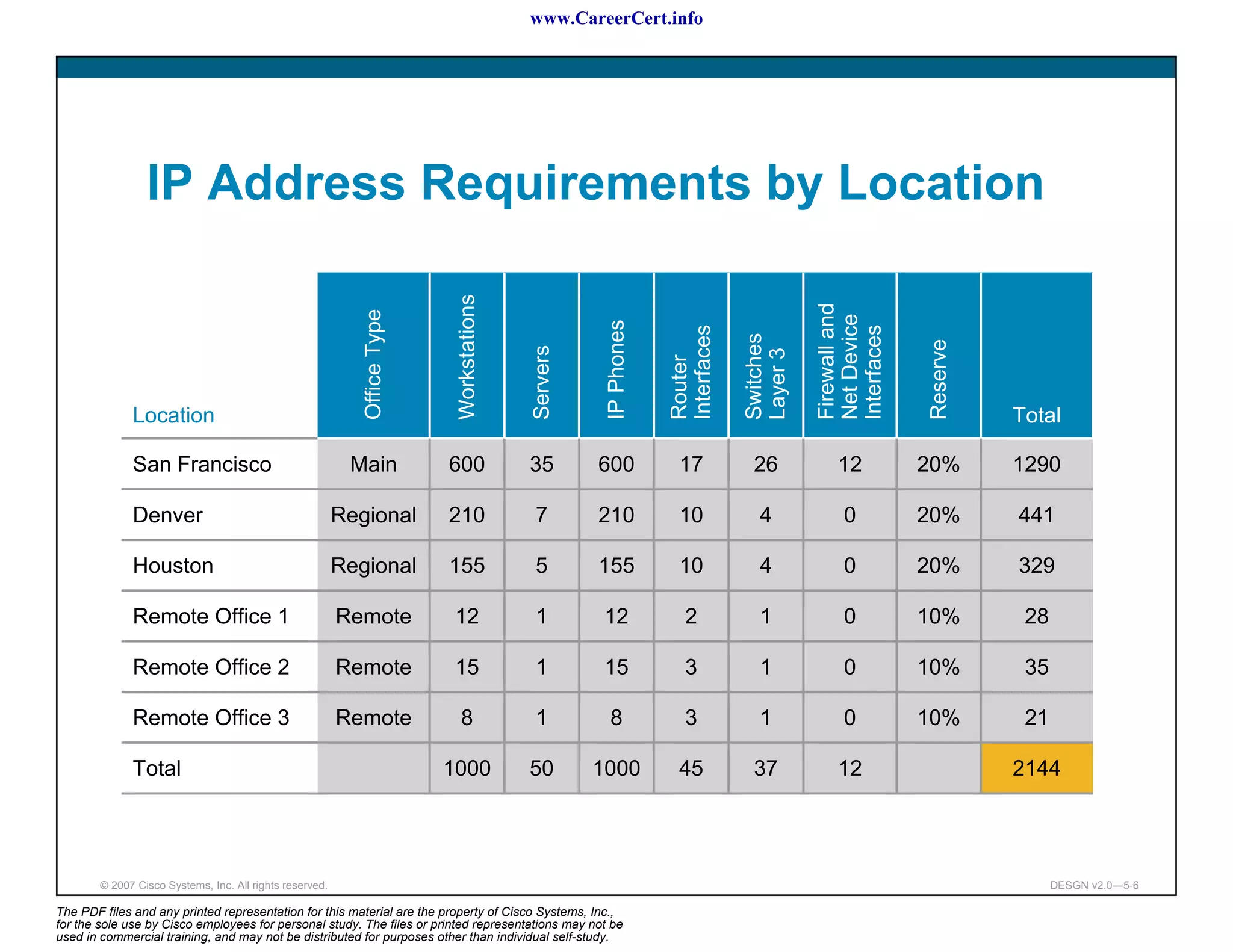The height and width of the screenshot is (952, 1233).
Task: Select the 37 Layer 3 switches total cell
Action: (x=765, y=768)
